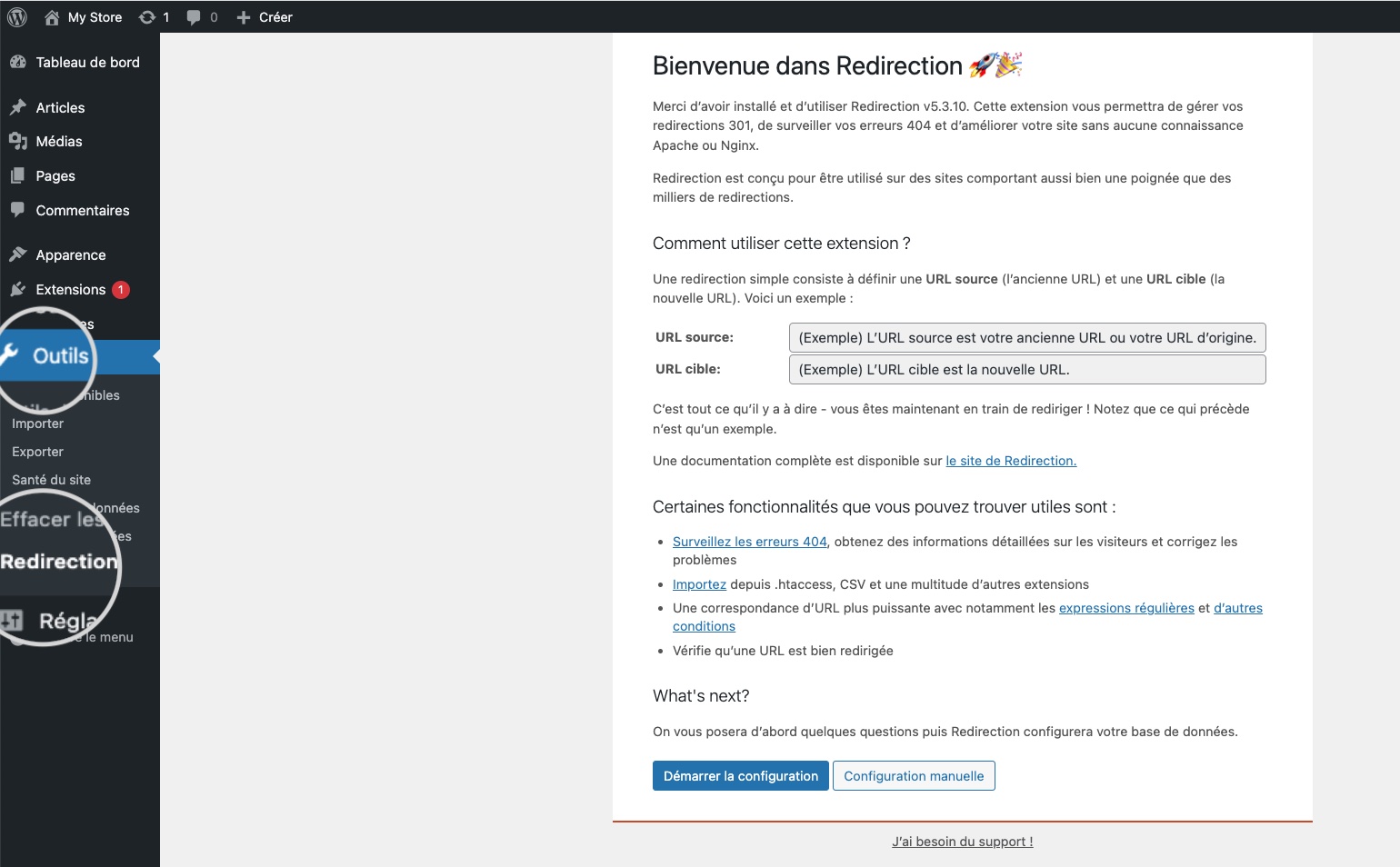Click 'Certaines fonctionnalités que vous pouvez trouver utiles' heading
This screenshot has height=867, width=1400.
884,507
